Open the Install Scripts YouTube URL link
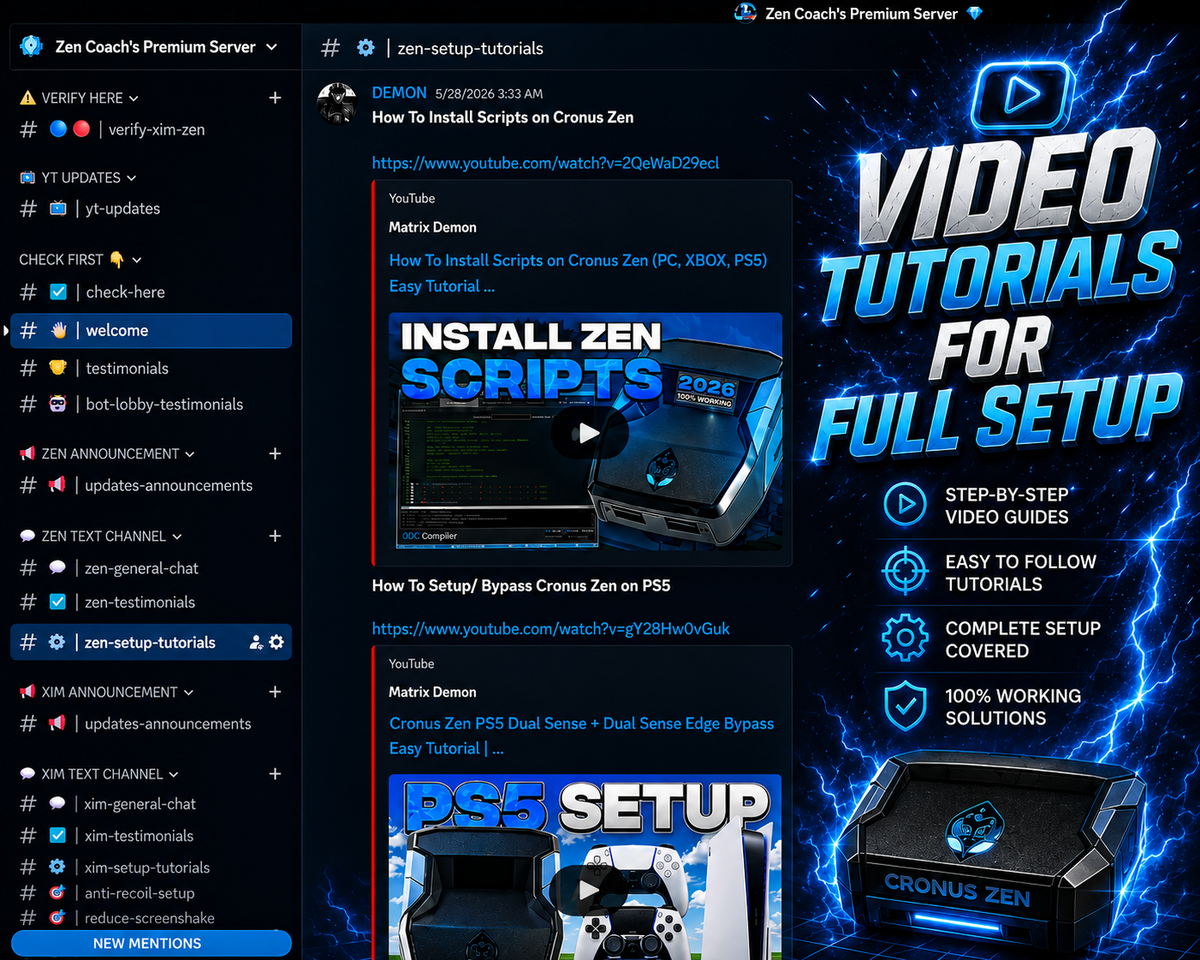The height and width of the screenshot is (960, 1200). coord(545,163)
